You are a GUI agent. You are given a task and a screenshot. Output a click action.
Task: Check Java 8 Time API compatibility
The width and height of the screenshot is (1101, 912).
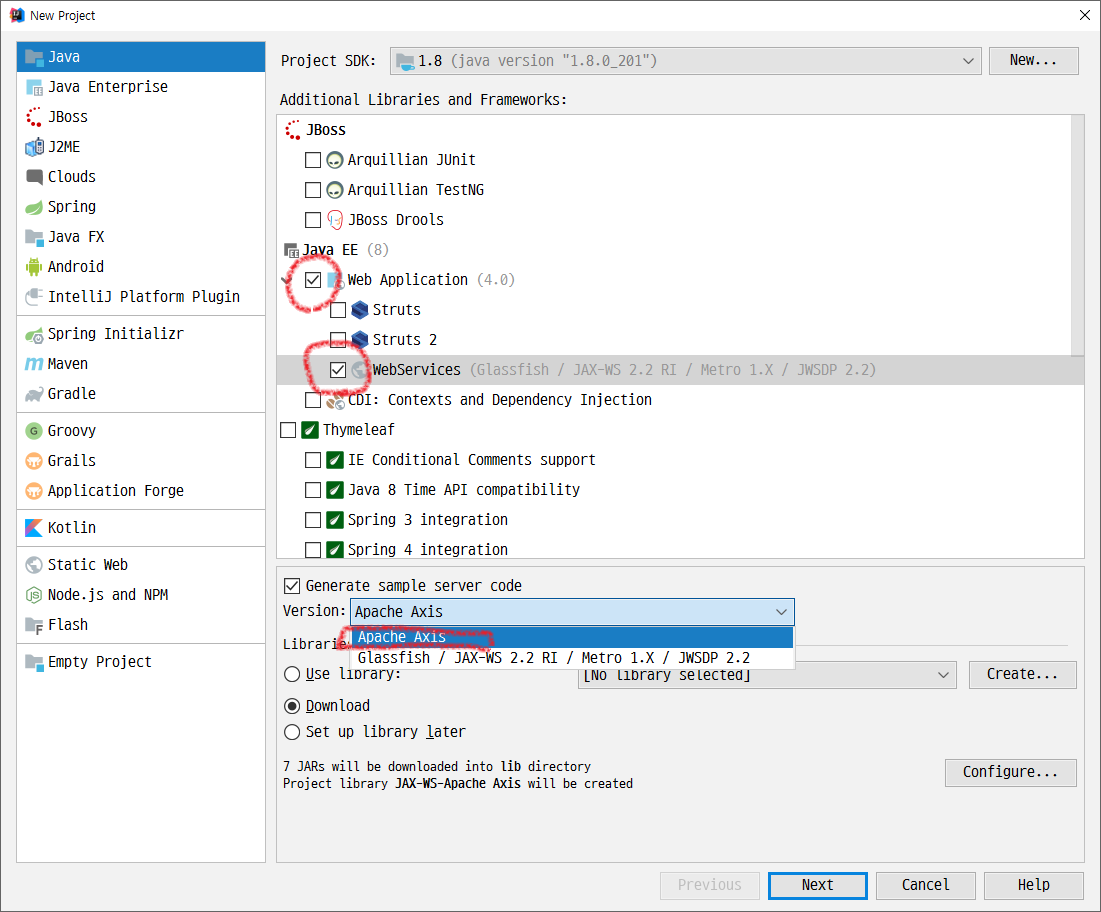313,490
